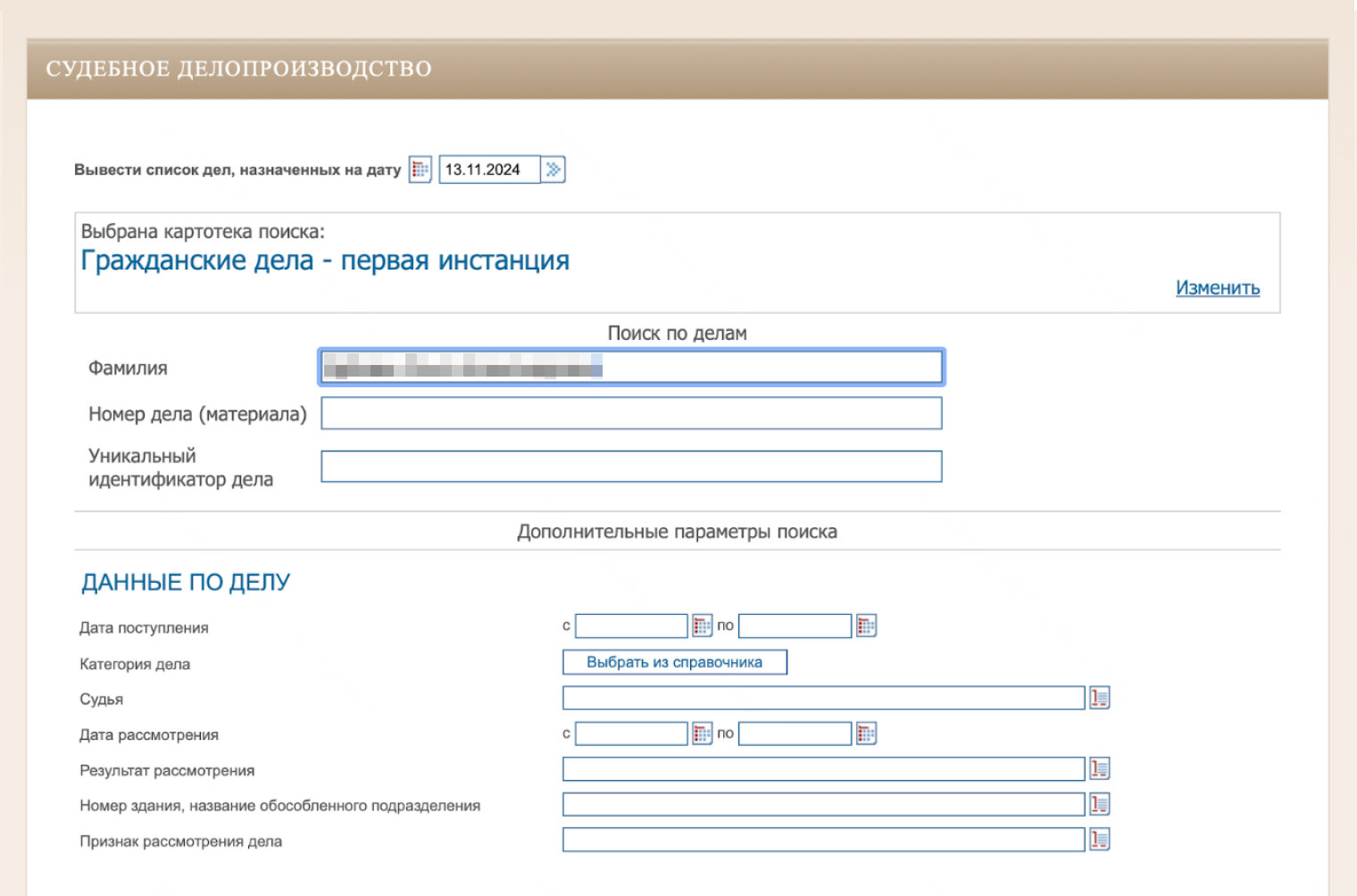Screen dimensions: 1357x896
Task: Click the ДАННЫЕ ПО ДЕЛУ section title
Action: (186, 583)
